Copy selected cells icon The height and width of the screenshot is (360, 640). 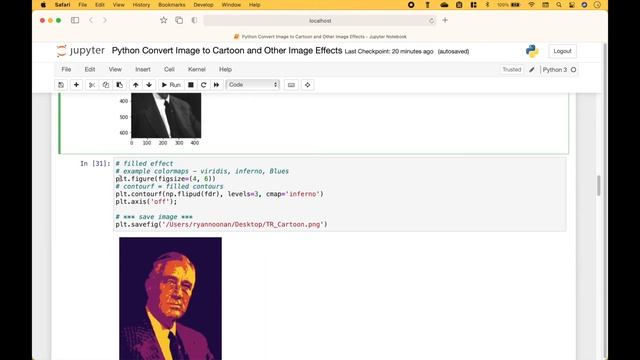tap(106, 85)
